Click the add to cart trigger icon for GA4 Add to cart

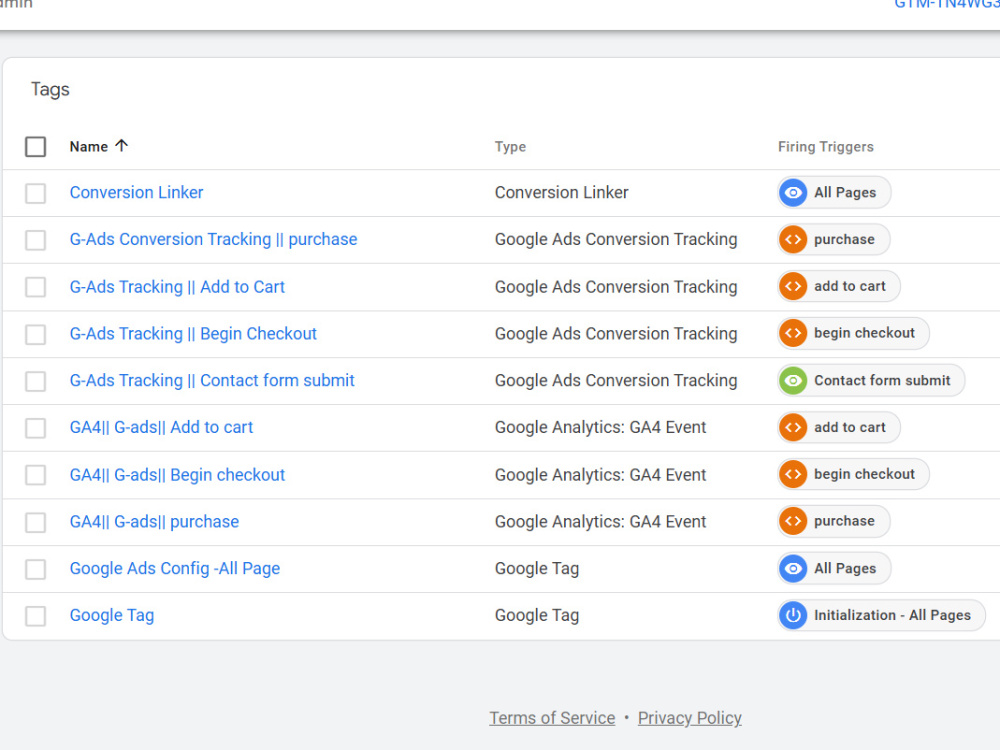(793, 427)
